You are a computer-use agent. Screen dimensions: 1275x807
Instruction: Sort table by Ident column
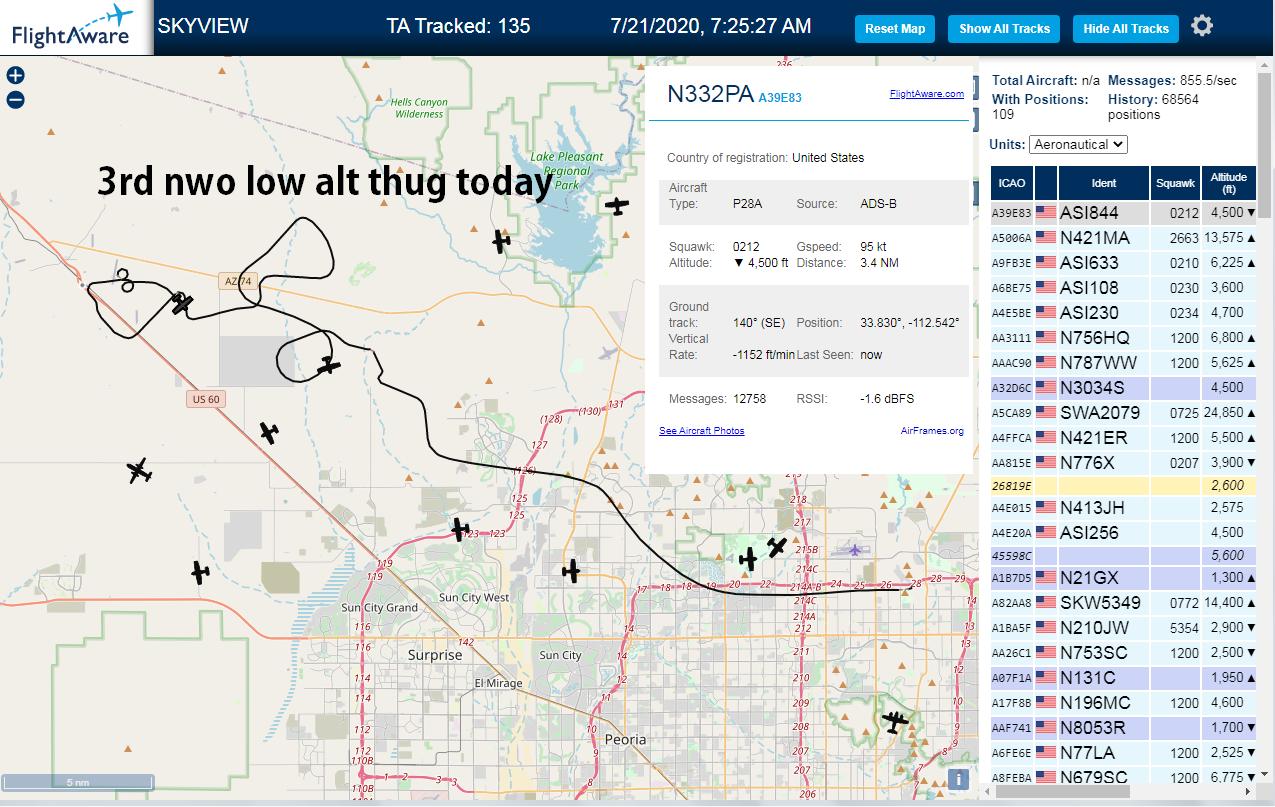pos(1104,183)
